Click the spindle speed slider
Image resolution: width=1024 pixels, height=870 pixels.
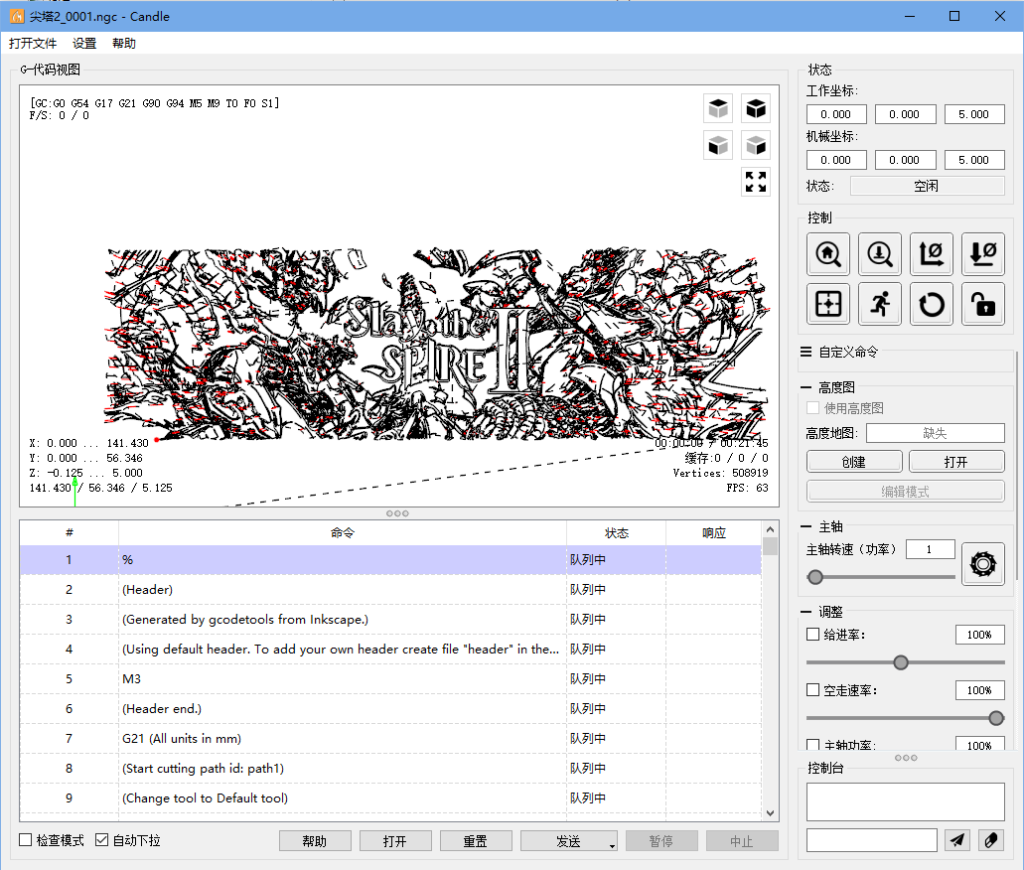pos(880,577)
